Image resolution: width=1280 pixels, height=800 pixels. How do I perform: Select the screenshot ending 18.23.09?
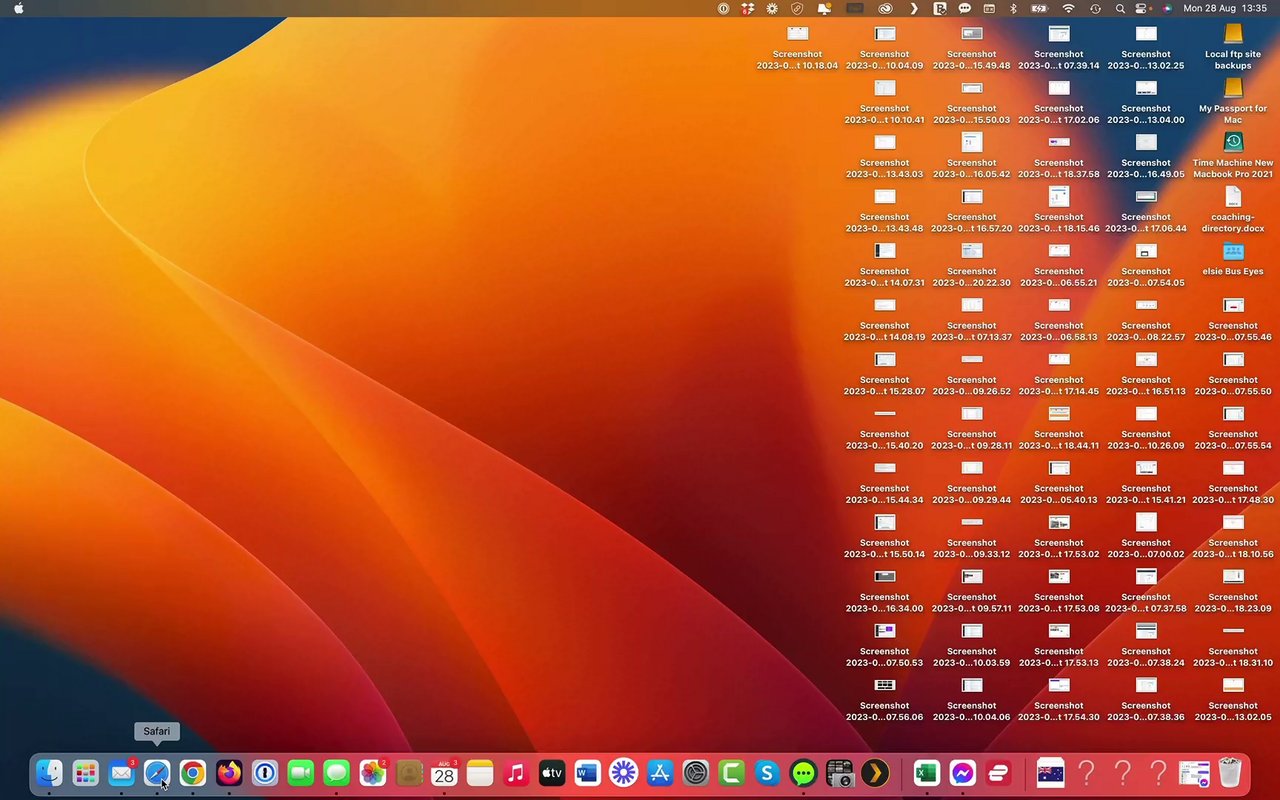[1233, 590]
